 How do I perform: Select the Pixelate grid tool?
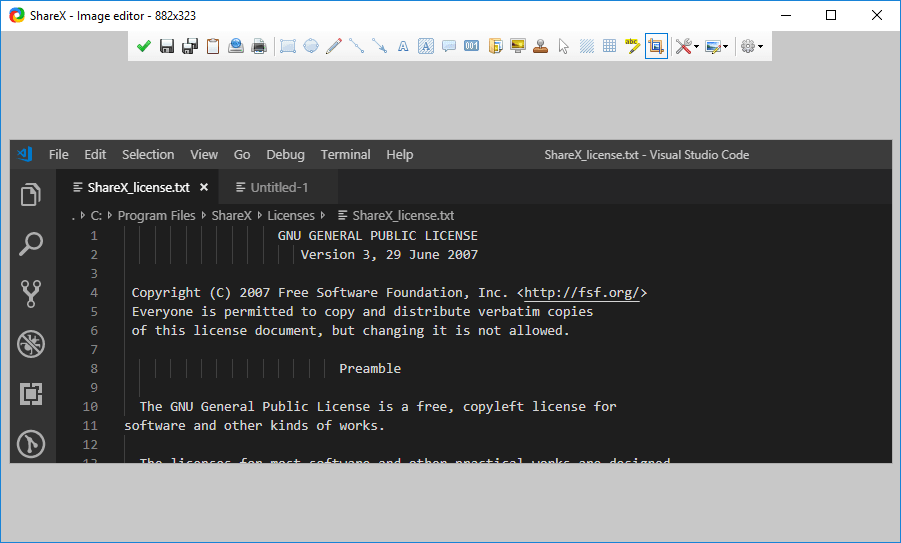[610, 46]
